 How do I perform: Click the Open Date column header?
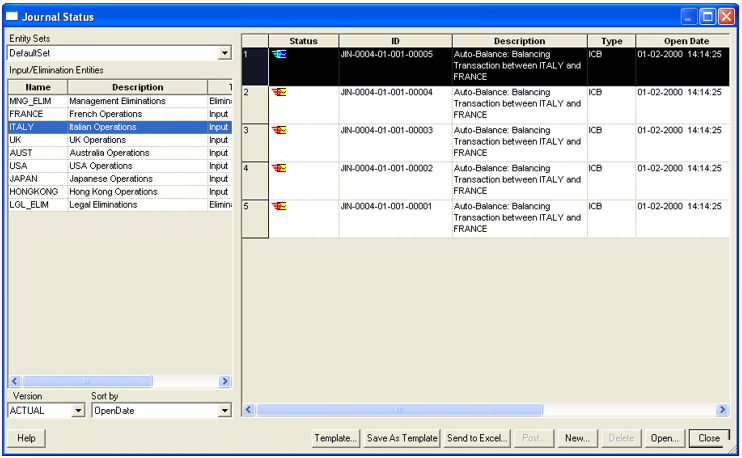pos(683,41)
